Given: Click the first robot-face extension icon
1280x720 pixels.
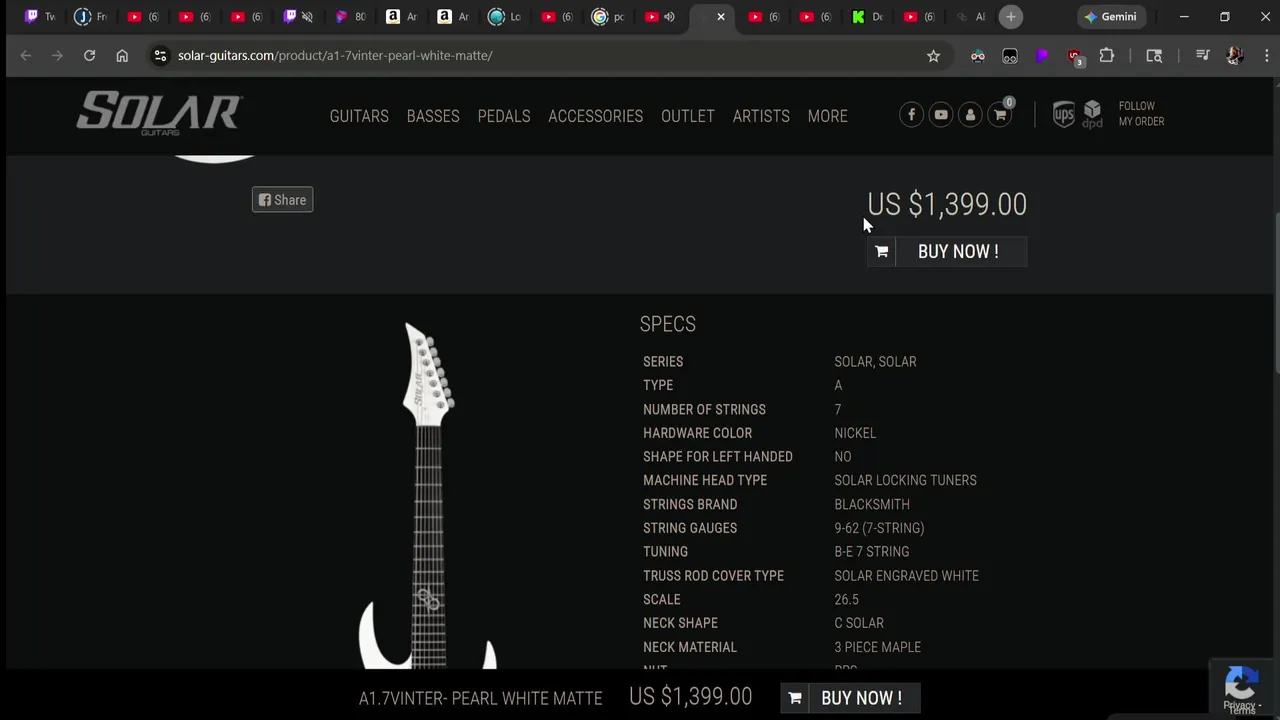Looking at the screenshot, I should 978,56.
